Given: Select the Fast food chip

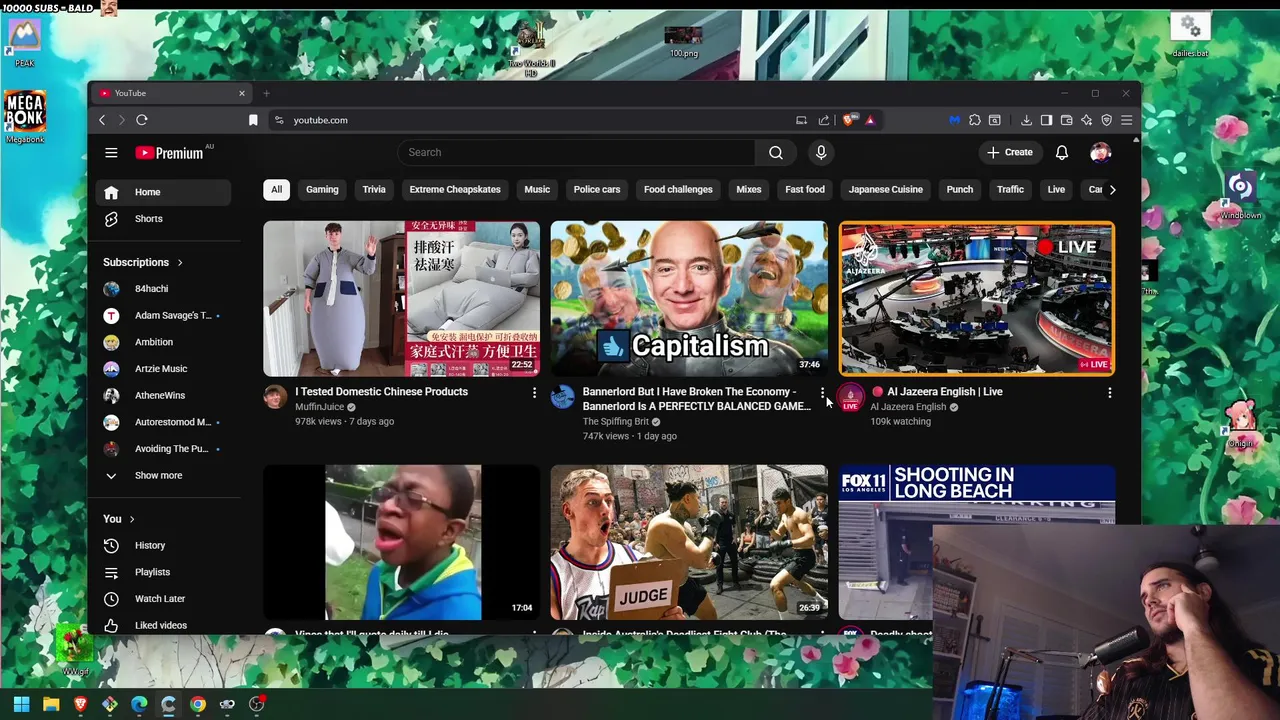Looking at the screenshot, I should pyautogui.click(x=805, y=189).
